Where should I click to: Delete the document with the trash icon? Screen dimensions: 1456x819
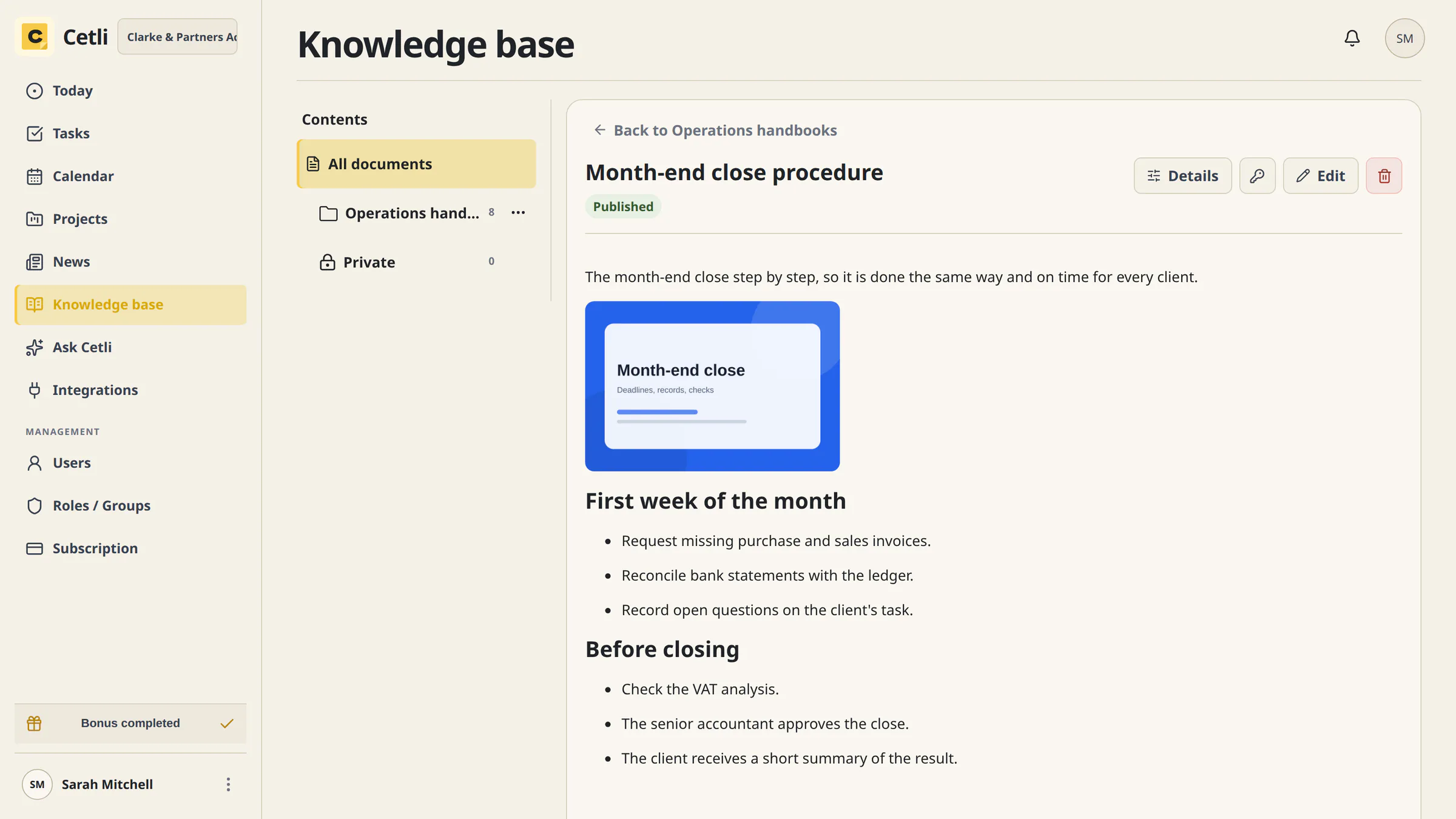click(1384, 176)
